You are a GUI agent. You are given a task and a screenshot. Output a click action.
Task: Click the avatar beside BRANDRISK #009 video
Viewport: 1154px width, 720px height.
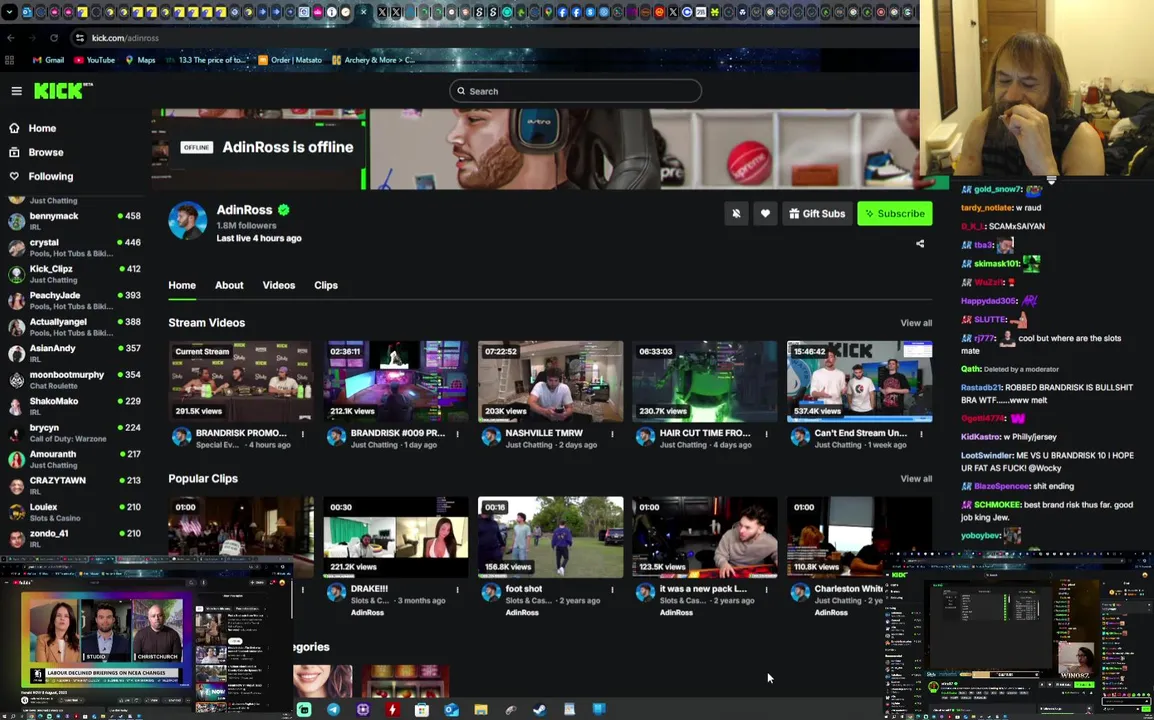(336, 437)
